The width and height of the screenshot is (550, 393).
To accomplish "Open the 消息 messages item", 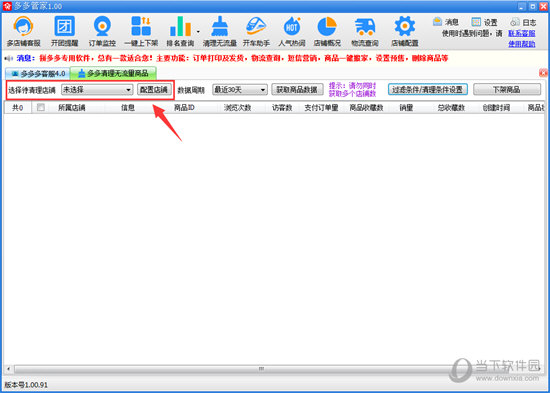I will pyautogui.click(x=446, y=22).
